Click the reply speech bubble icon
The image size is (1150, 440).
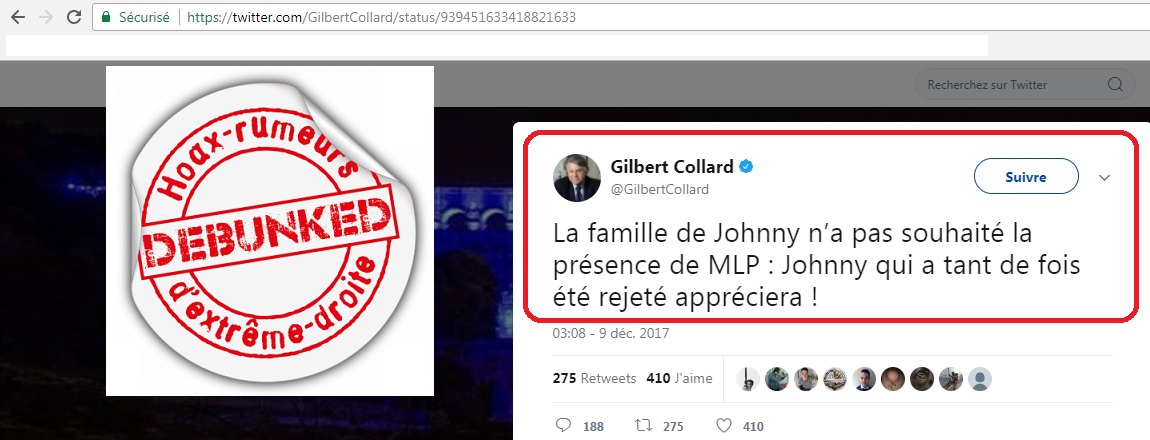563,425
